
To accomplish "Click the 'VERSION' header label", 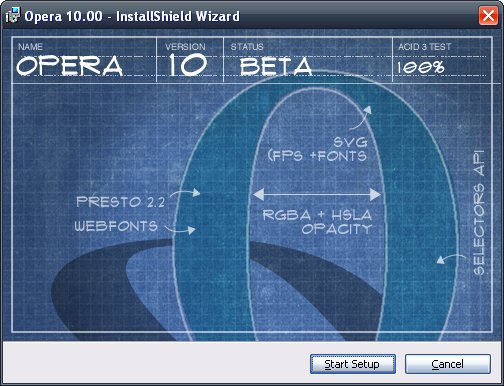I will pos(185,47).
